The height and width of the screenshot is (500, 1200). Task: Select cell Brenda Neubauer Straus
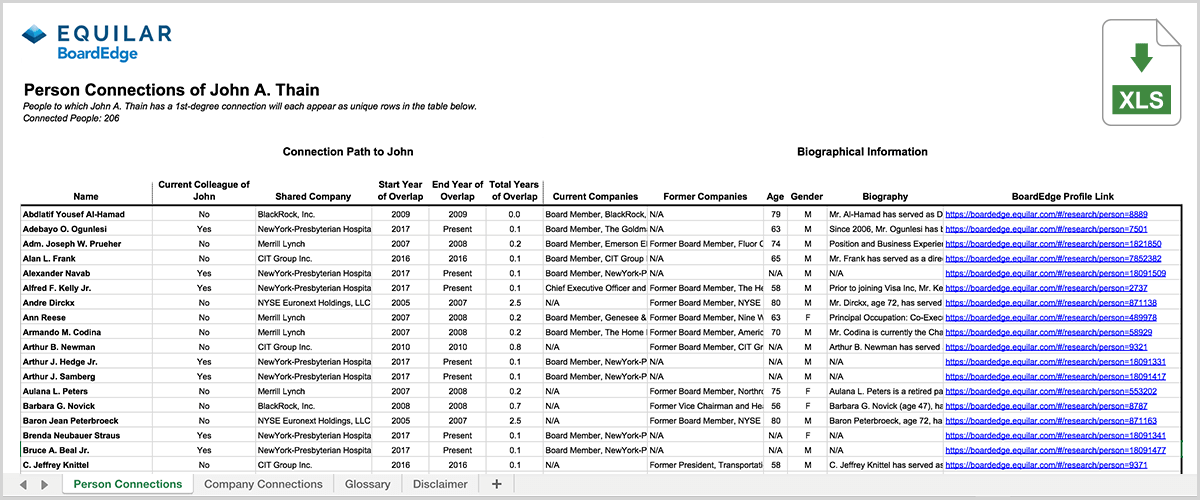click(x=86, y=436)
